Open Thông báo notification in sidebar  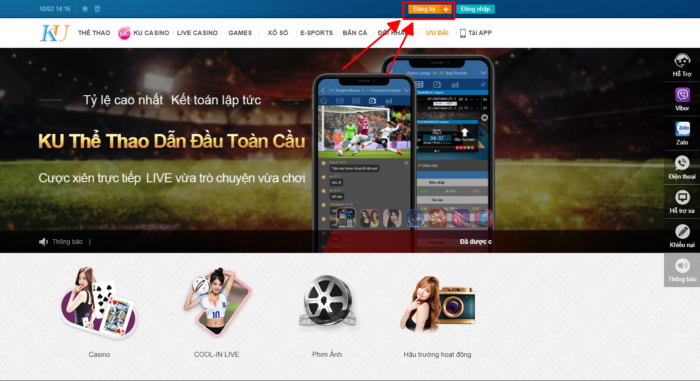coord(682,270)
